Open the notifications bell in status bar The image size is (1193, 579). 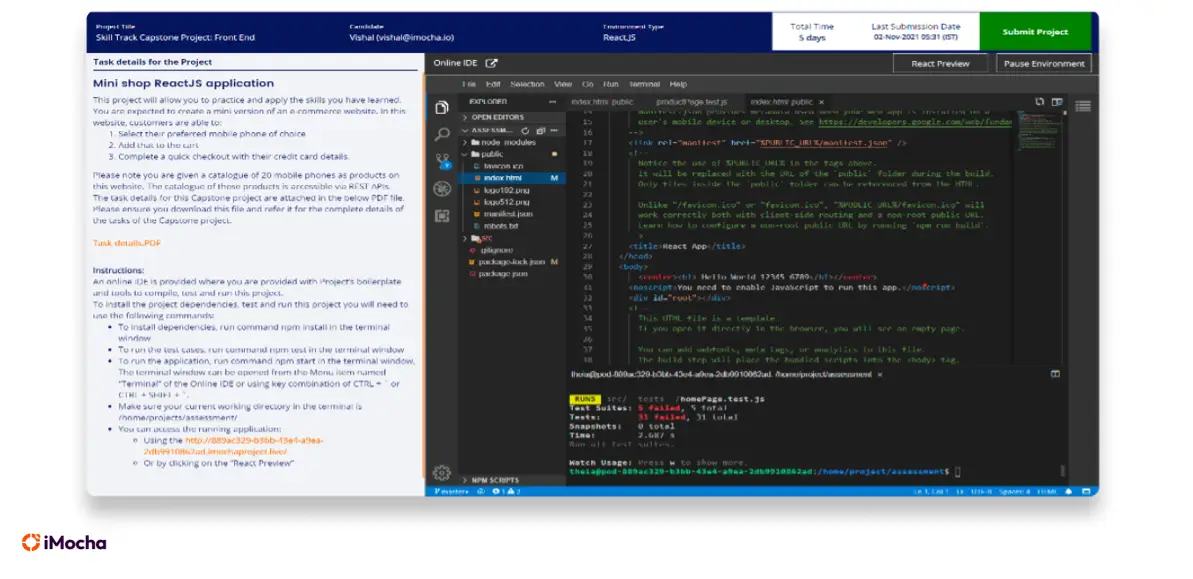pos(1068,492)
